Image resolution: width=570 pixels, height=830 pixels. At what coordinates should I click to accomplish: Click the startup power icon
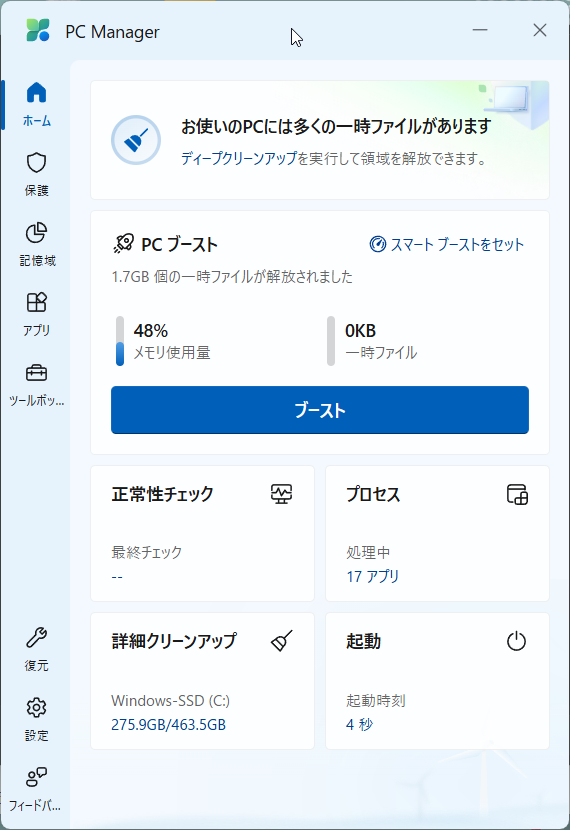click(517, 641)
